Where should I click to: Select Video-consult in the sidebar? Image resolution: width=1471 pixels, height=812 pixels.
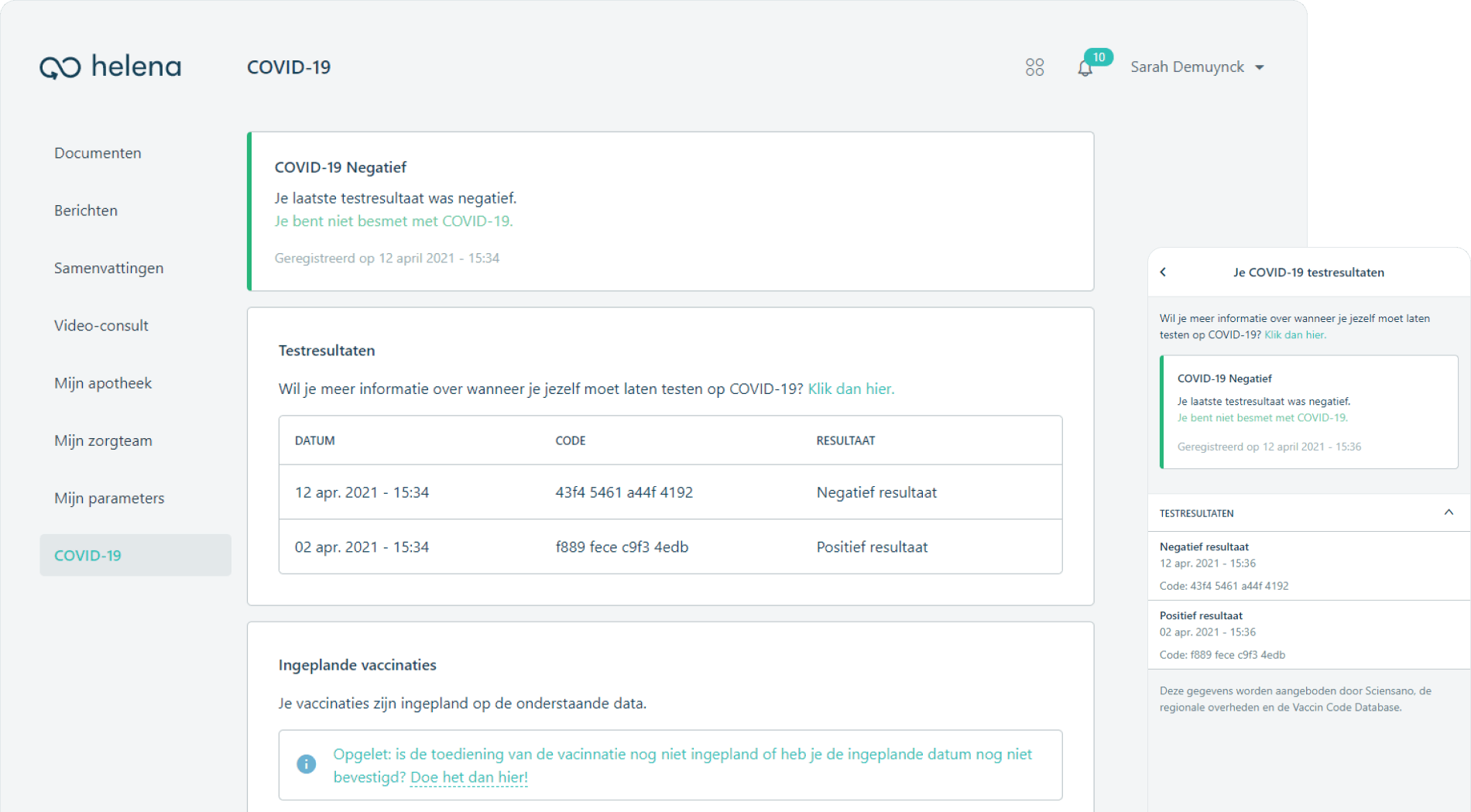click(101, 326)
